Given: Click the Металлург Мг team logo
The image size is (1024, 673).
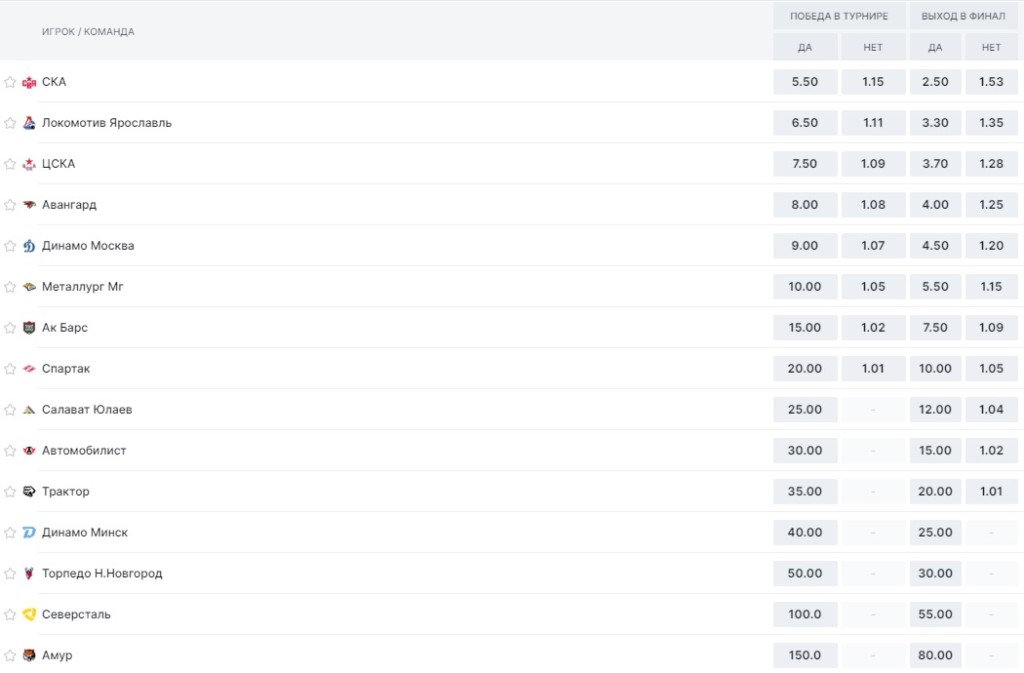Looking at the screenshot, I should (29, 287).
